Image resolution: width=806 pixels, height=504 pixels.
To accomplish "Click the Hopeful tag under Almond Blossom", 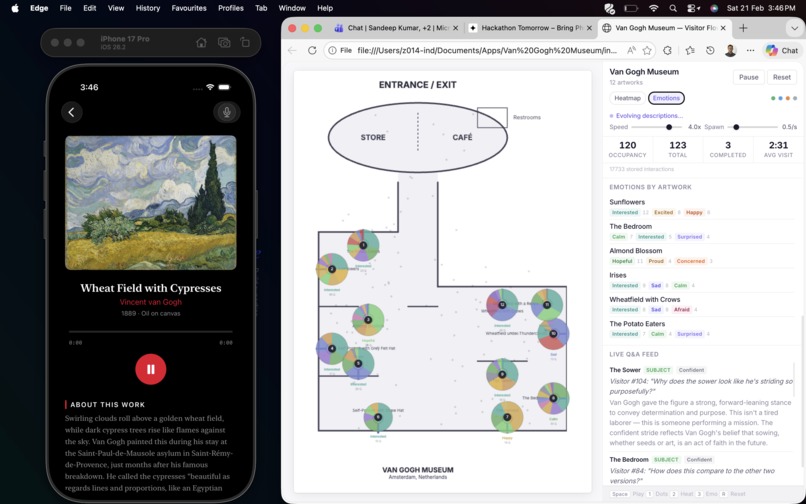I will (622, 261).
